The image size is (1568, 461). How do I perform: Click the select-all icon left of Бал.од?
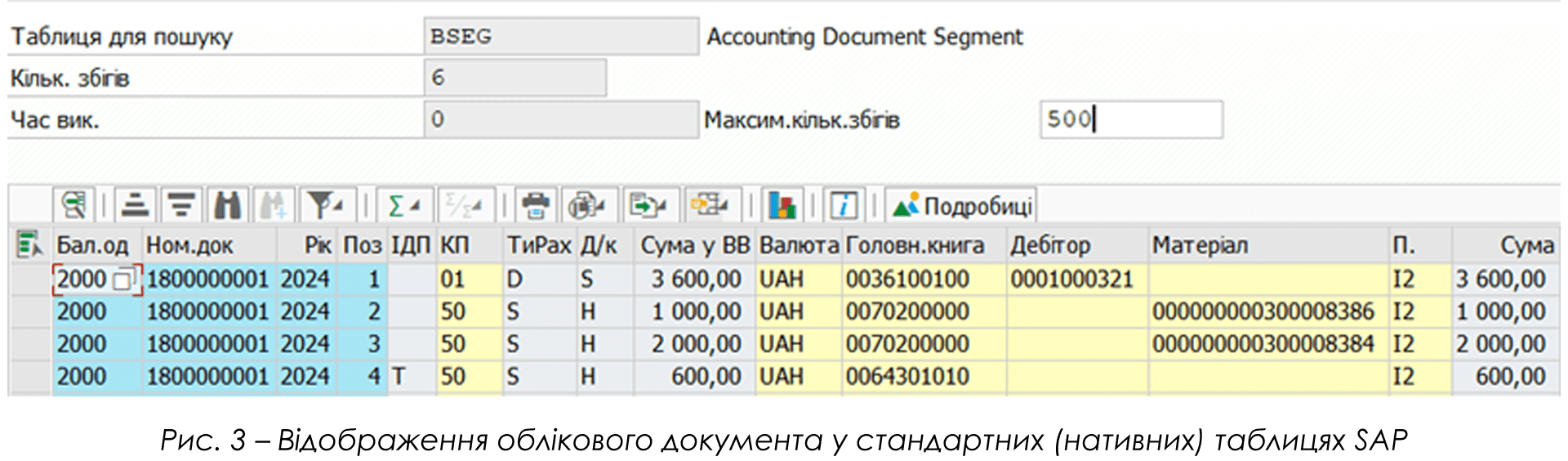(29, 244)
